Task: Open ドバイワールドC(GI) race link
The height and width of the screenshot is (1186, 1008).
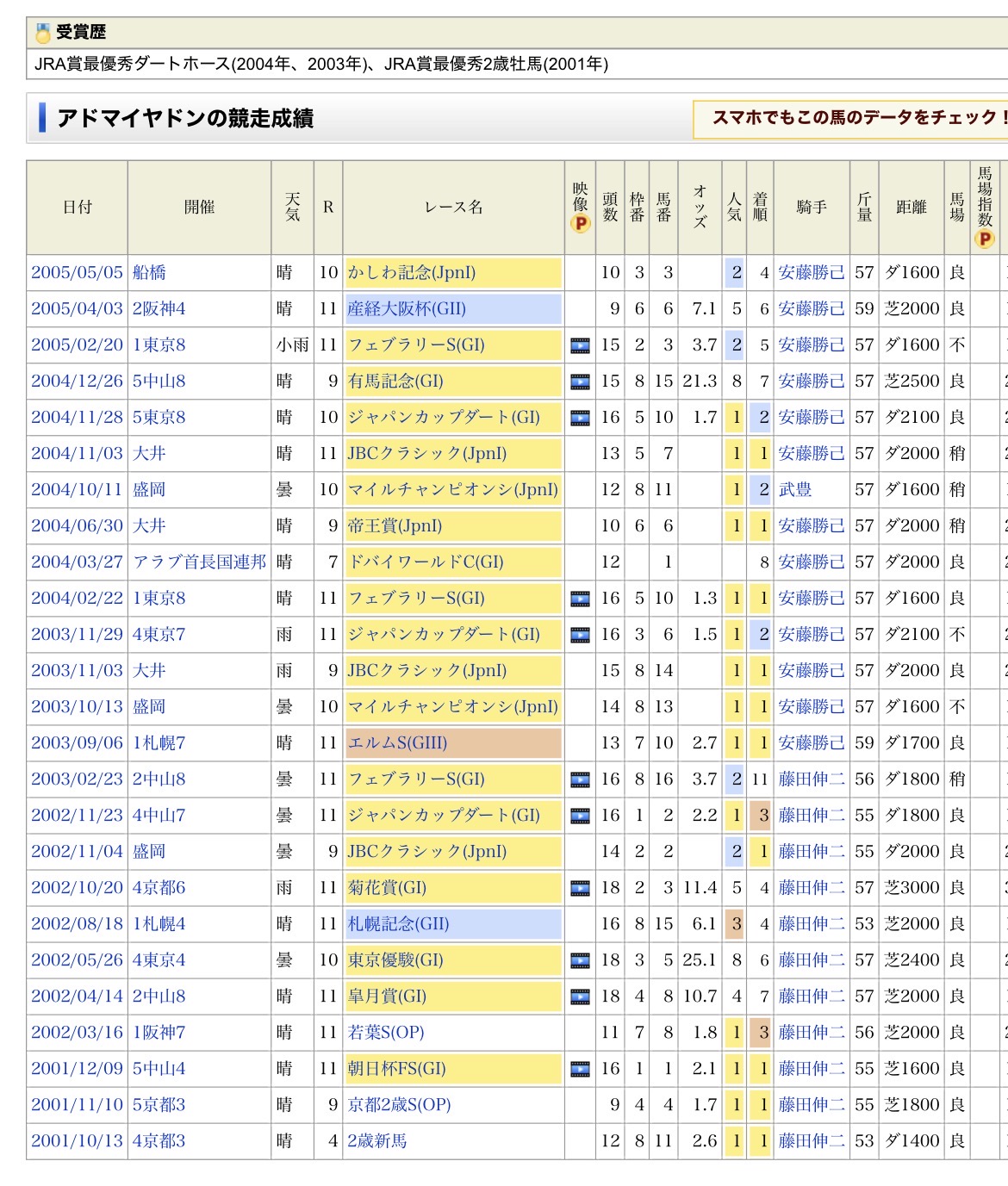Action: click(x=425, y=562)
